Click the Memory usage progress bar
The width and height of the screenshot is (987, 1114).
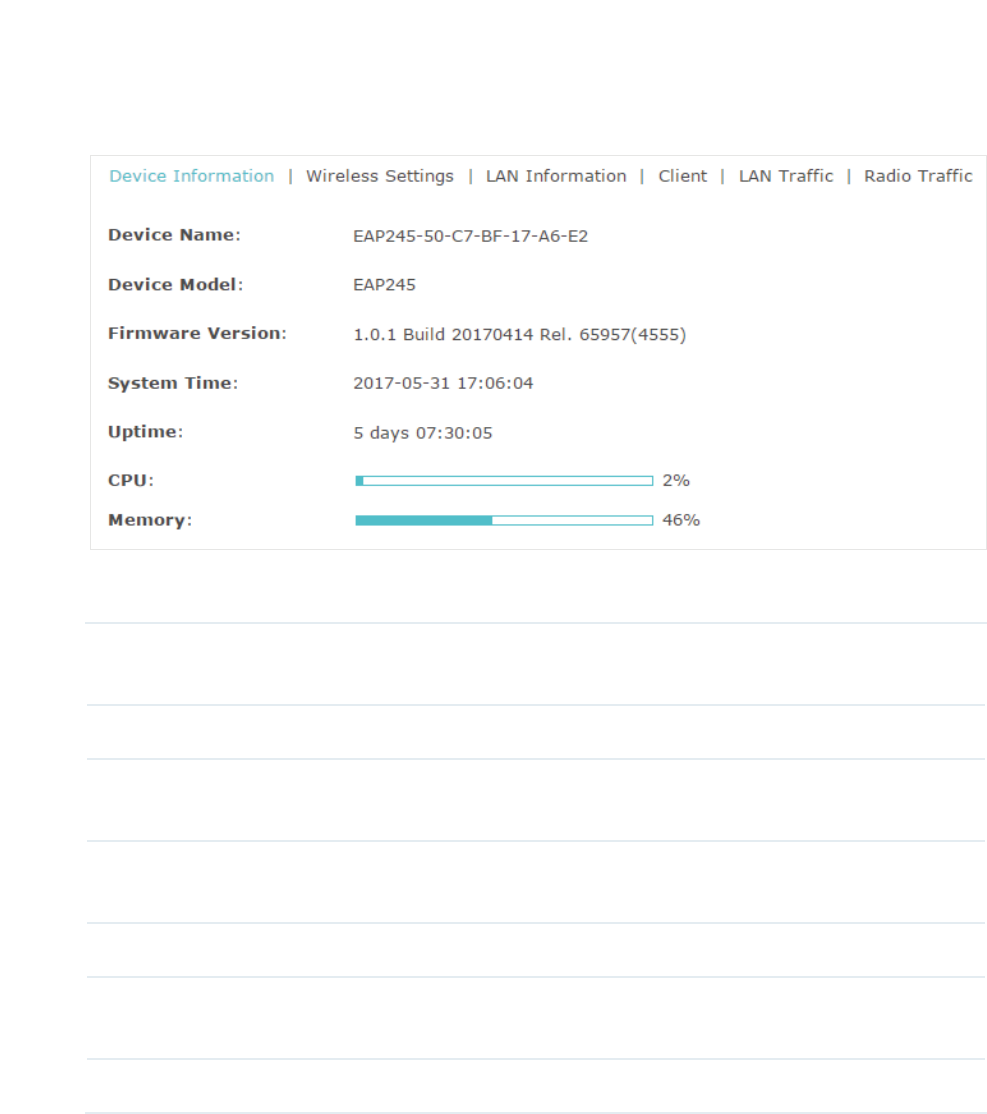504,521
